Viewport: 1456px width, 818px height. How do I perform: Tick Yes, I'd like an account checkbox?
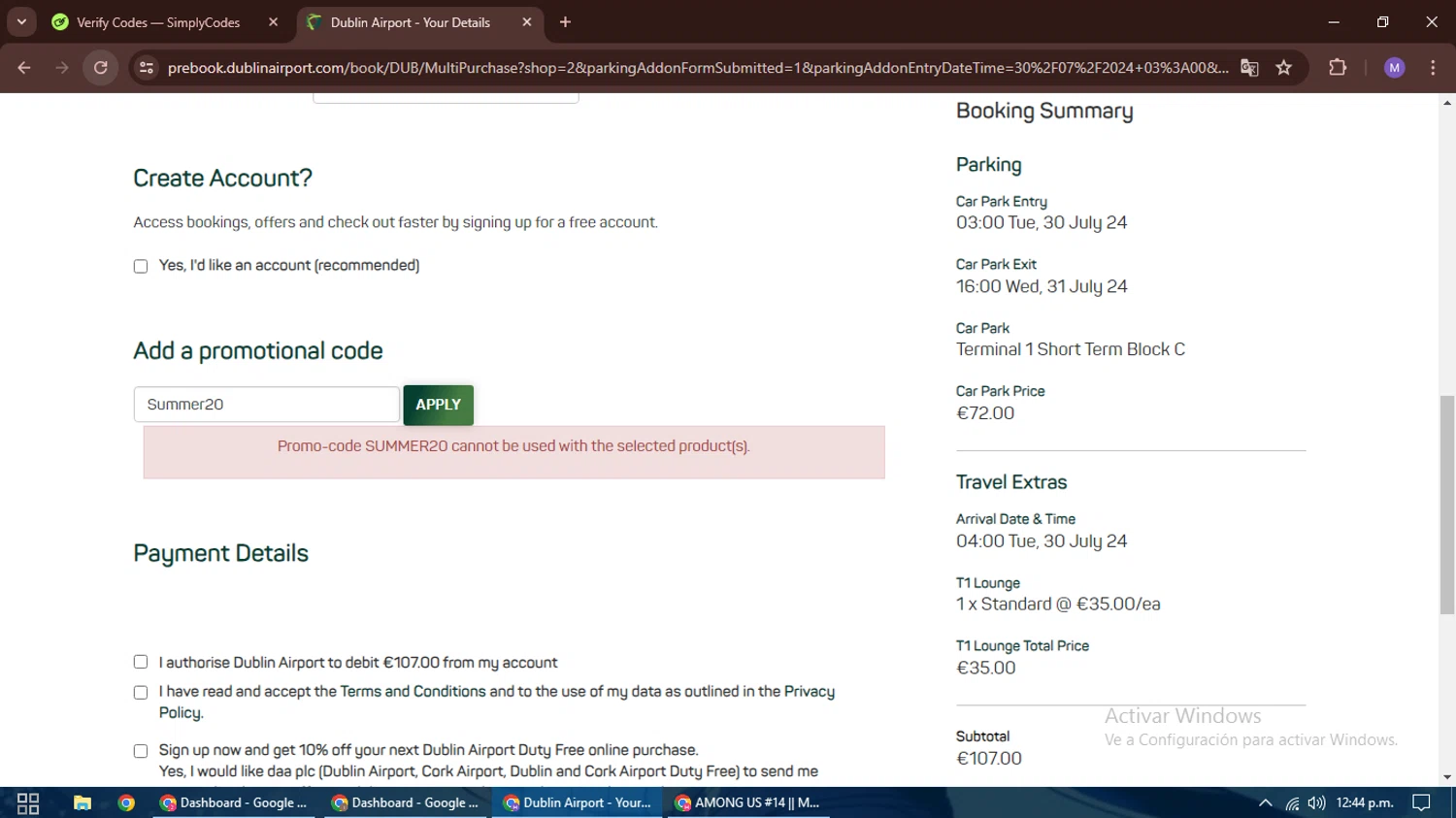tap(141, 266)
